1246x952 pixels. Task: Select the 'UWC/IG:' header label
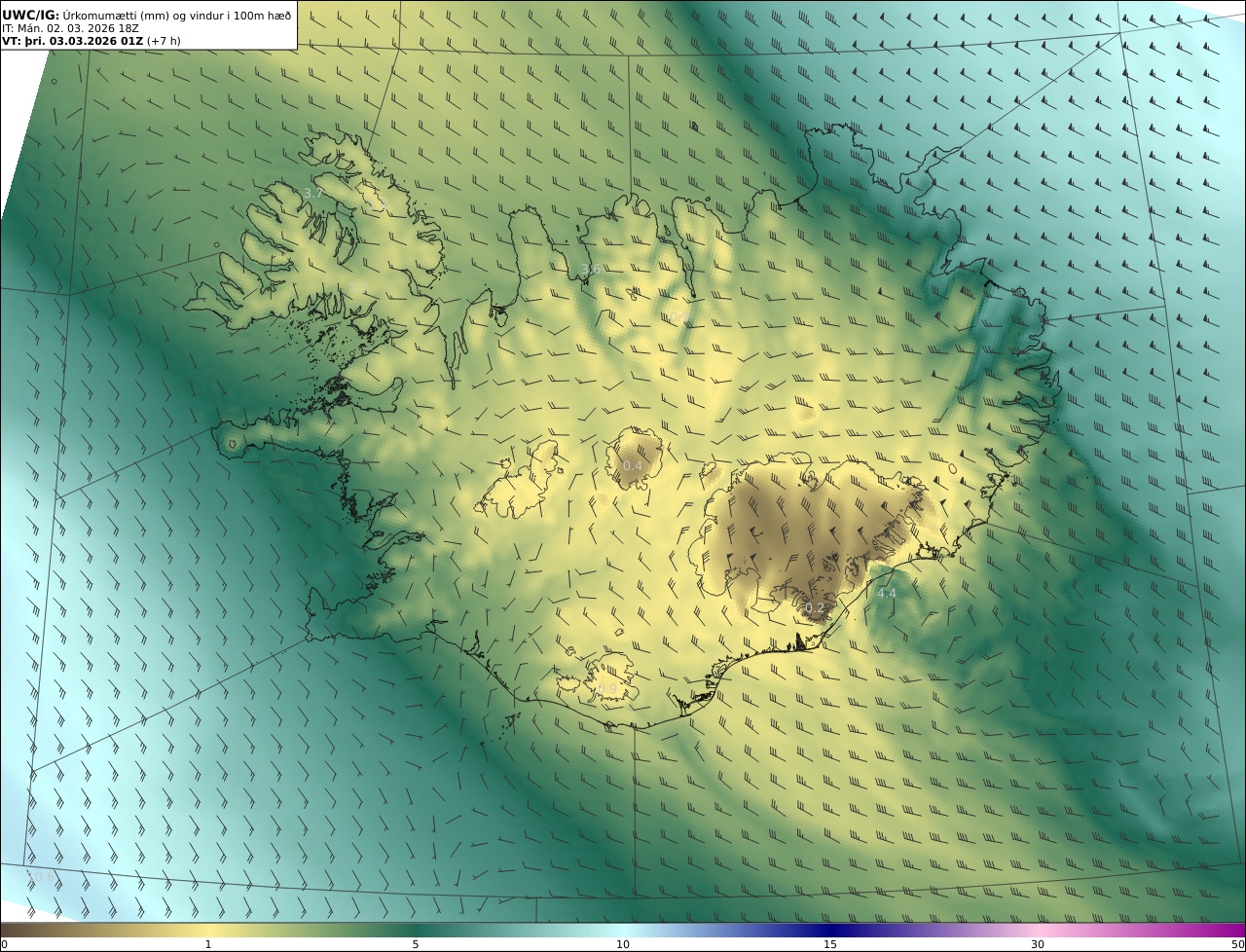[31, 16]
